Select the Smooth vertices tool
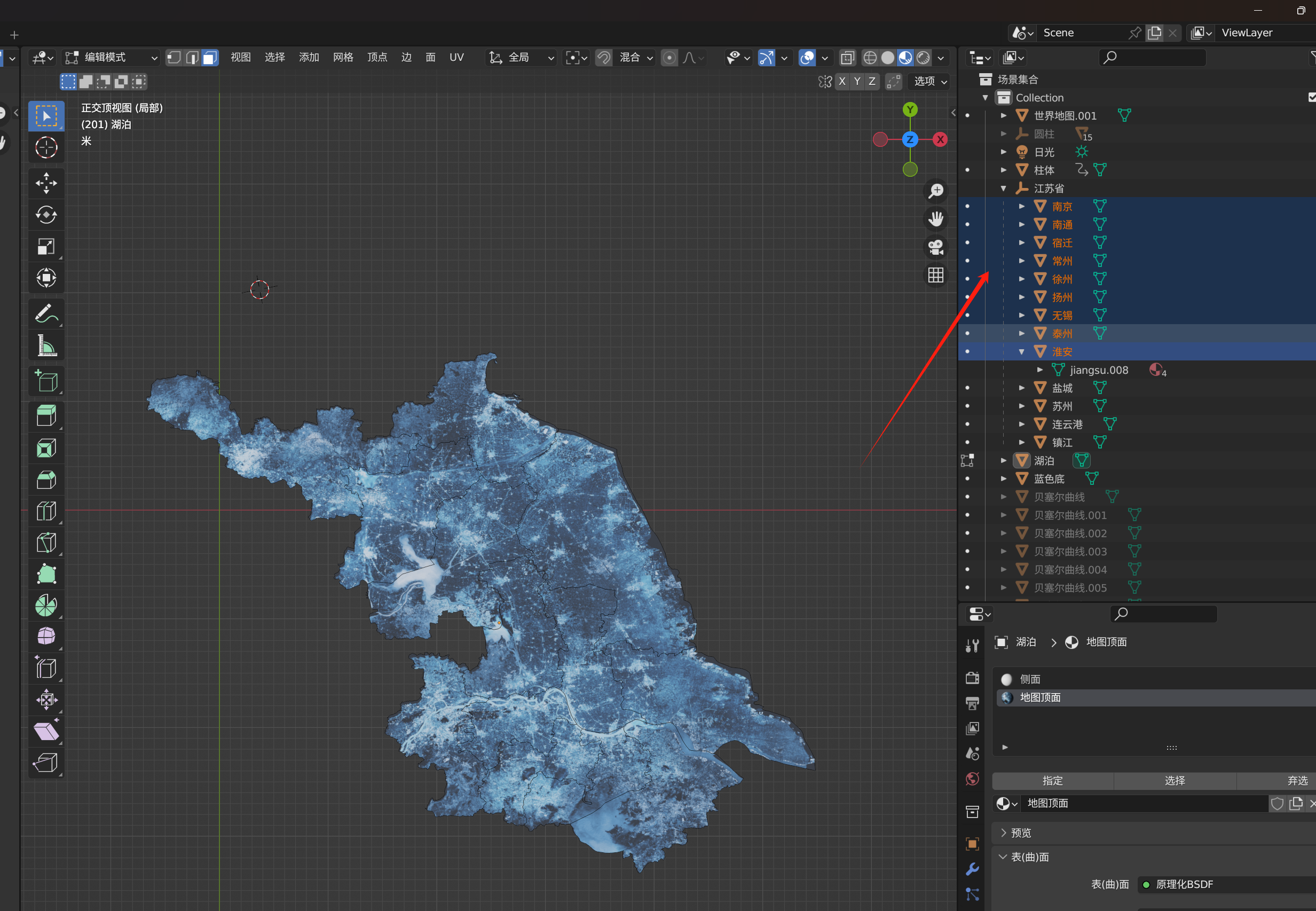 click(x=46, y=637)
